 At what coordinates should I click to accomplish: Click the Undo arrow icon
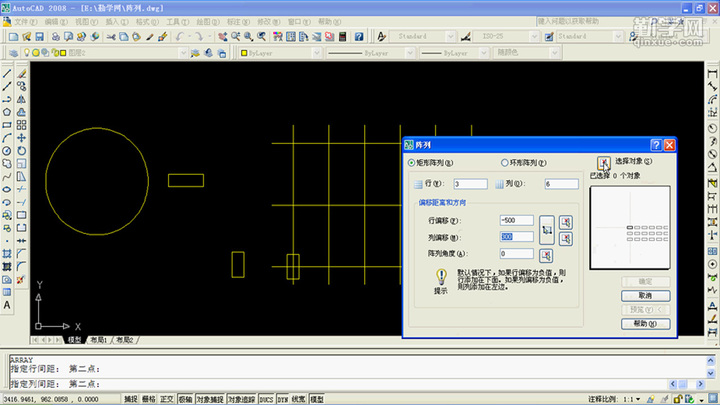[180, 36]
